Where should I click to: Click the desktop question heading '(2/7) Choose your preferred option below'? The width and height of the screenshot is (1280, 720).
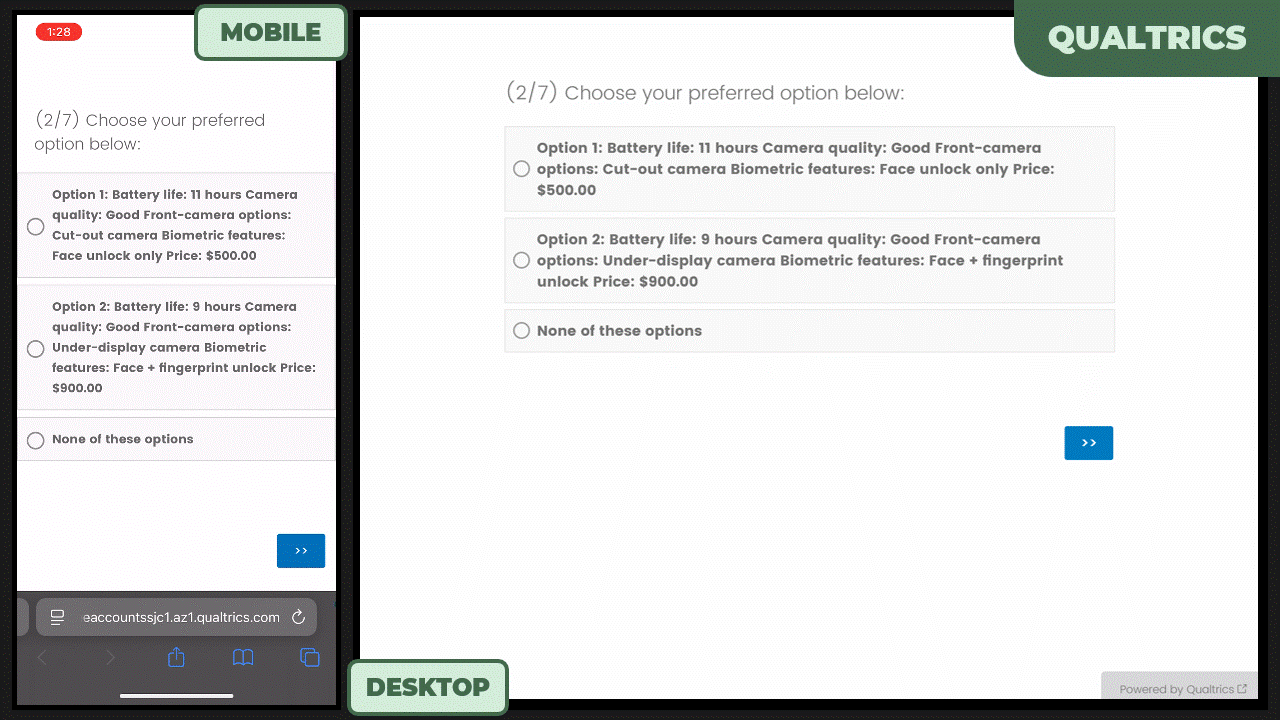click(x=705, y=93)
